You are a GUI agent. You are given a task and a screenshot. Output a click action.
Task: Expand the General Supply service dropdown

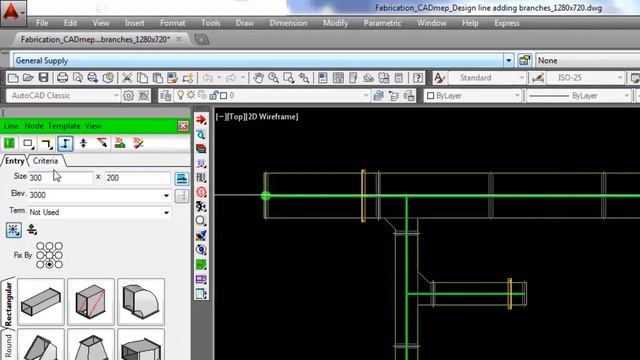[508, 60]
